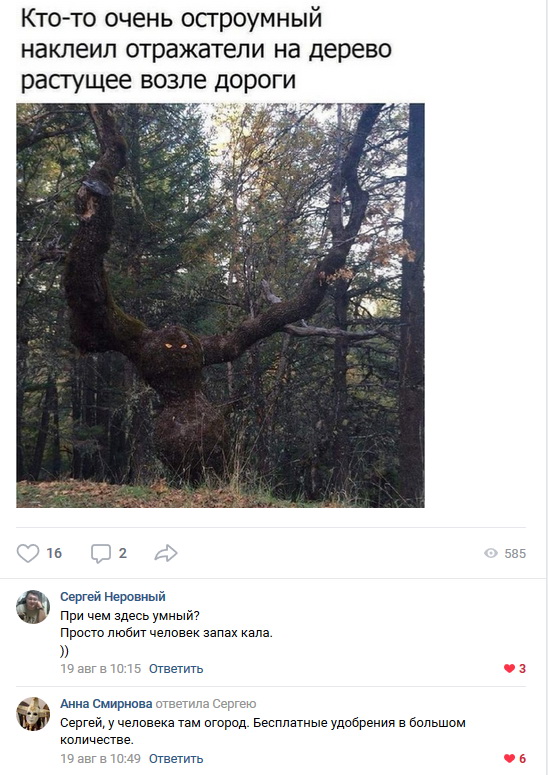Viewport: 548px width, 775px height.
Task: Click the post caption text
Action: [206, 49]
